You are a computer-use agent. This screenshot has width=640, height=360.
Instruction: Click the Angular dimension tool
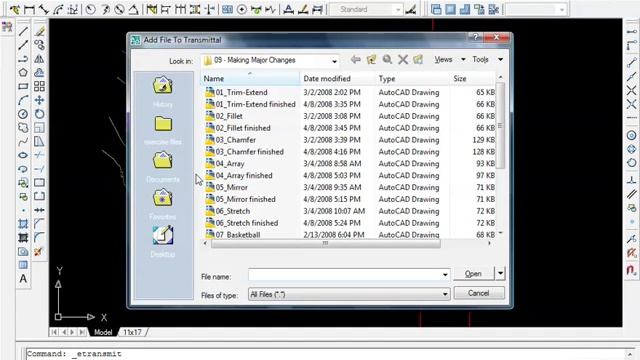point(133,9)
